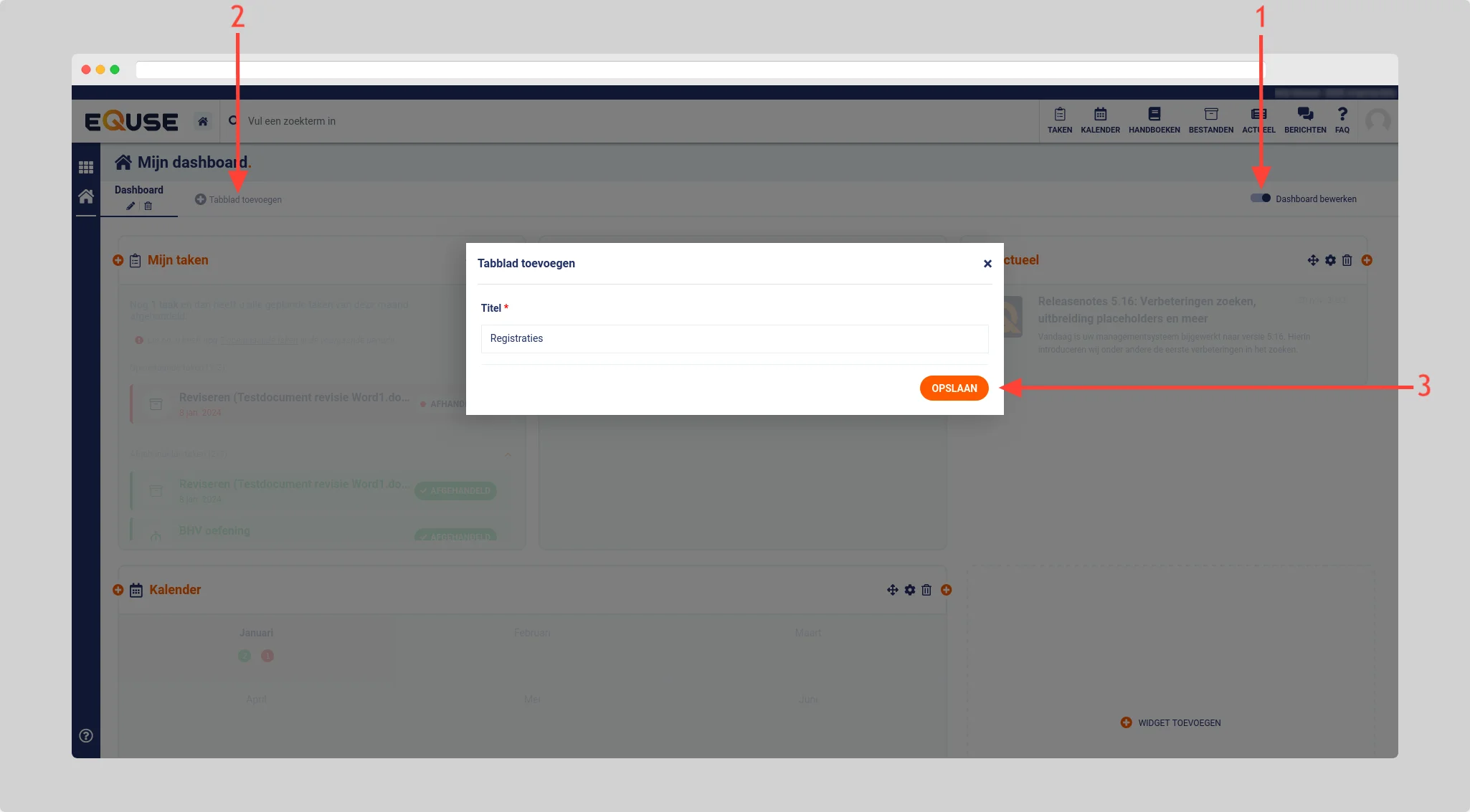Click the help icon at sidebar bottom

click(x=86, y=735)
